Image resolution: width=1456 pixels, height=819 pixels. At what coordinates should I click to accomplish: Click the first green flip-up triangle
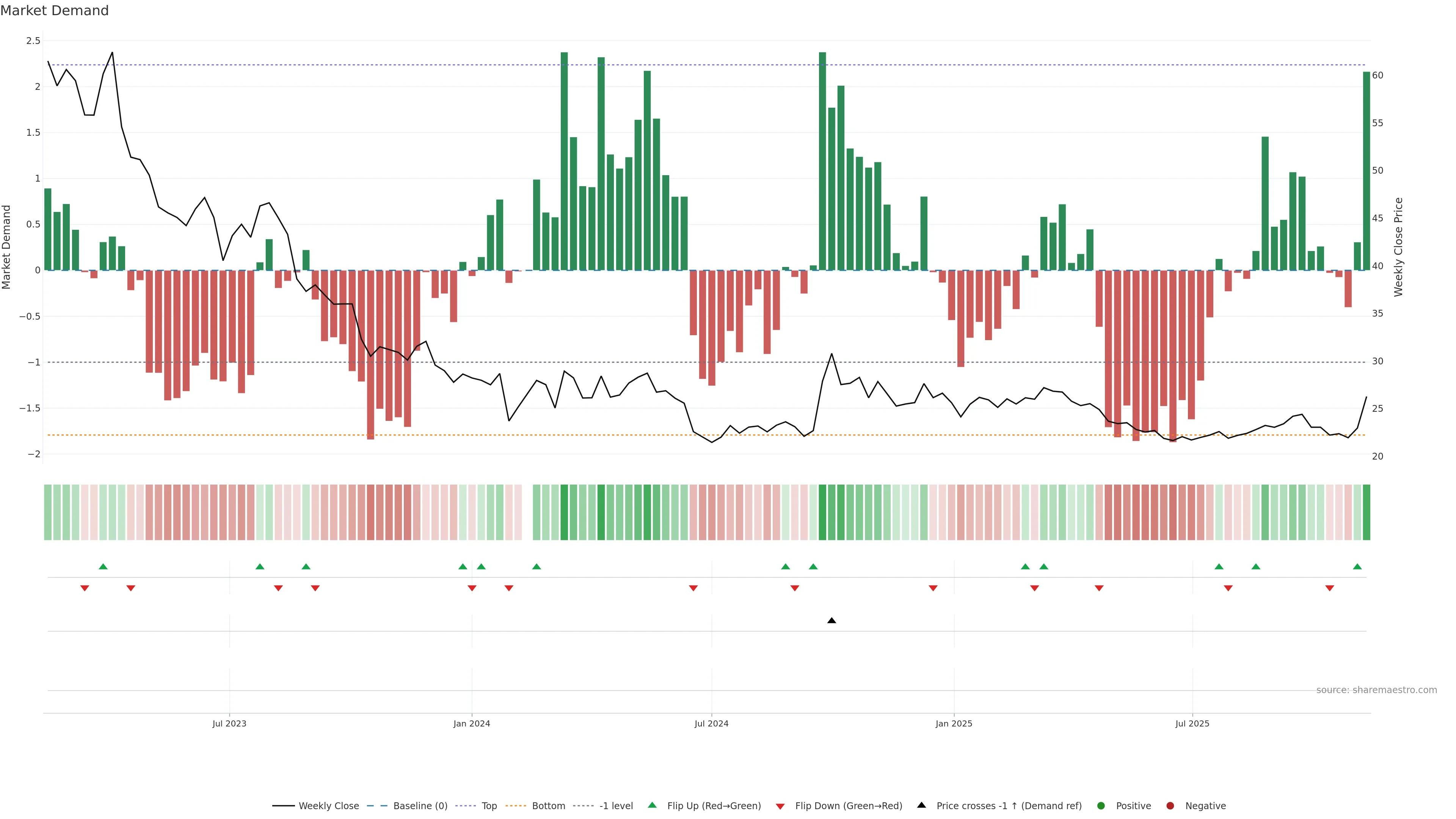pos(103,566)
